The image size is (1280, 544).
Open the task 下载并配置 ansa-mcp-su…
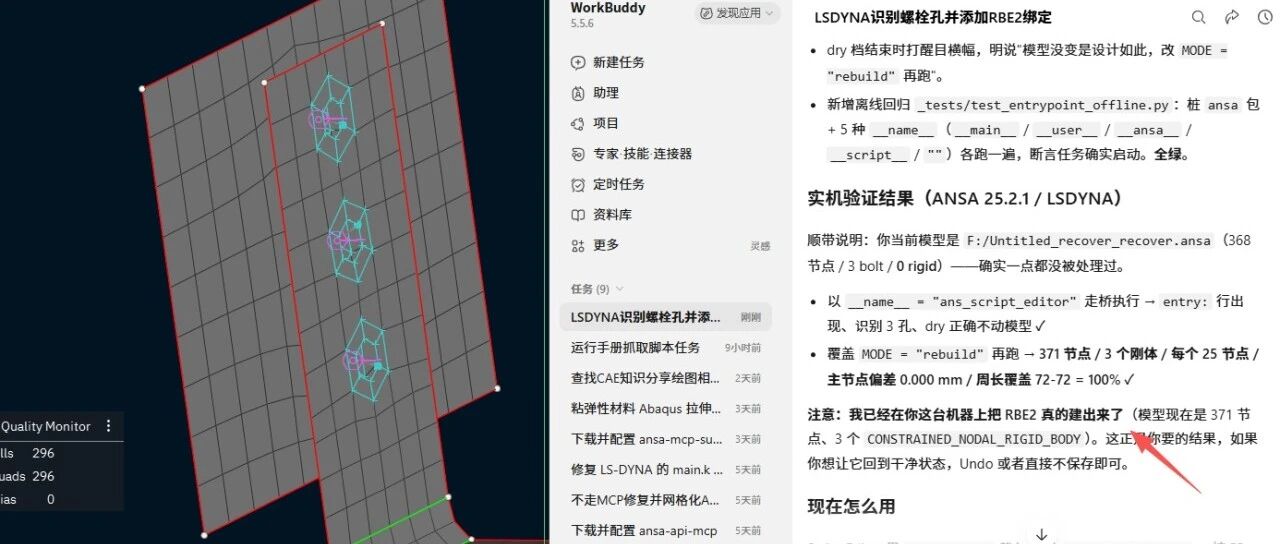(x=665, y=439)
